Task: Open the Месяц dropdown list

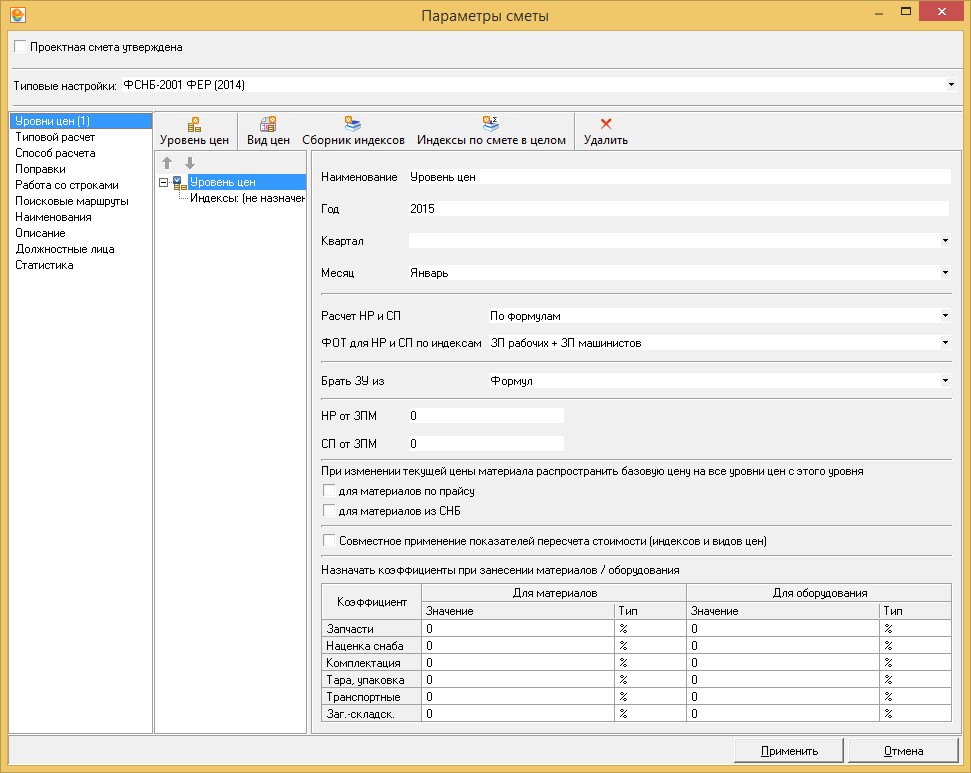Action: (944, 272)
